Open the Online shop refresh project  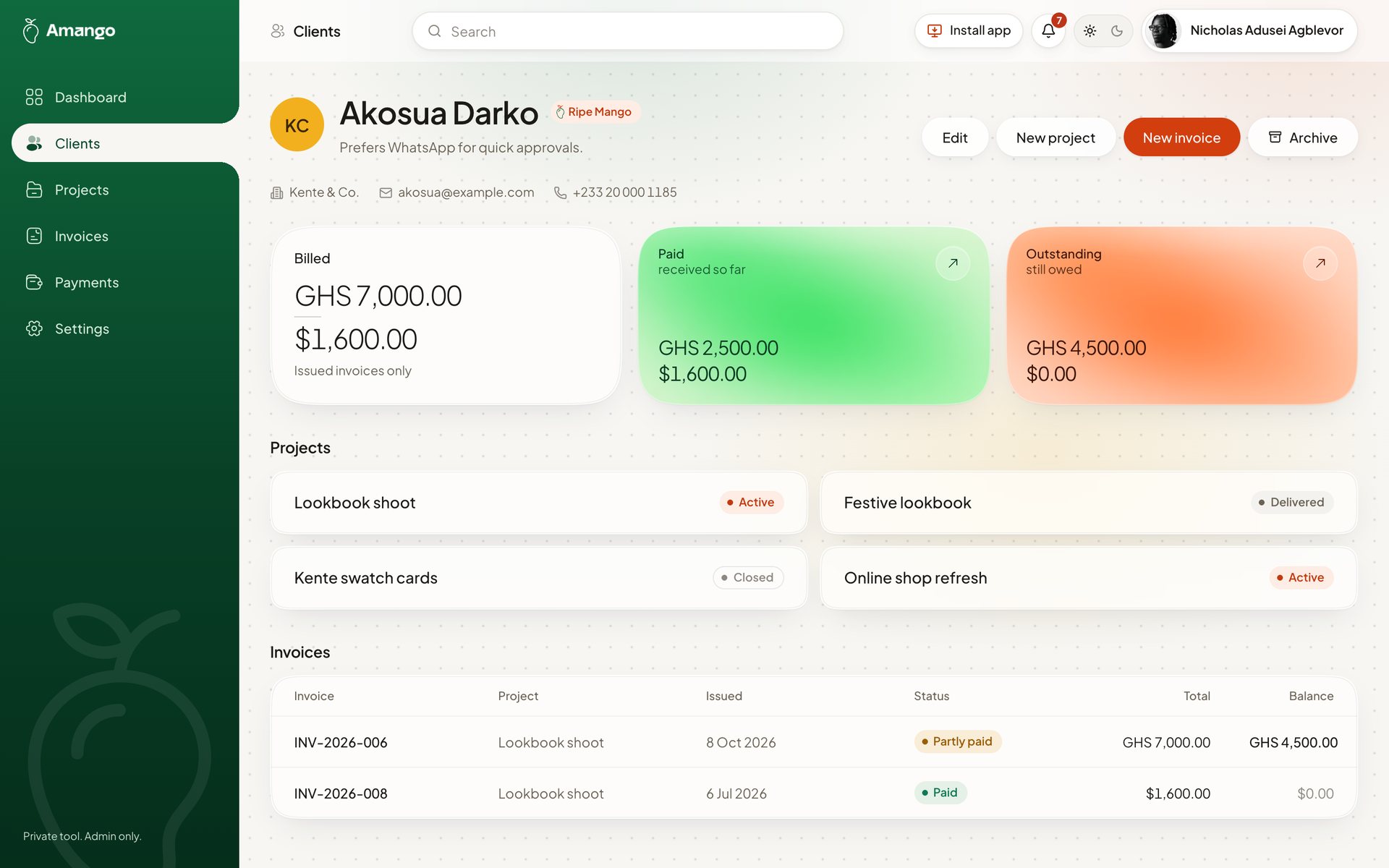pos(1088,578)
